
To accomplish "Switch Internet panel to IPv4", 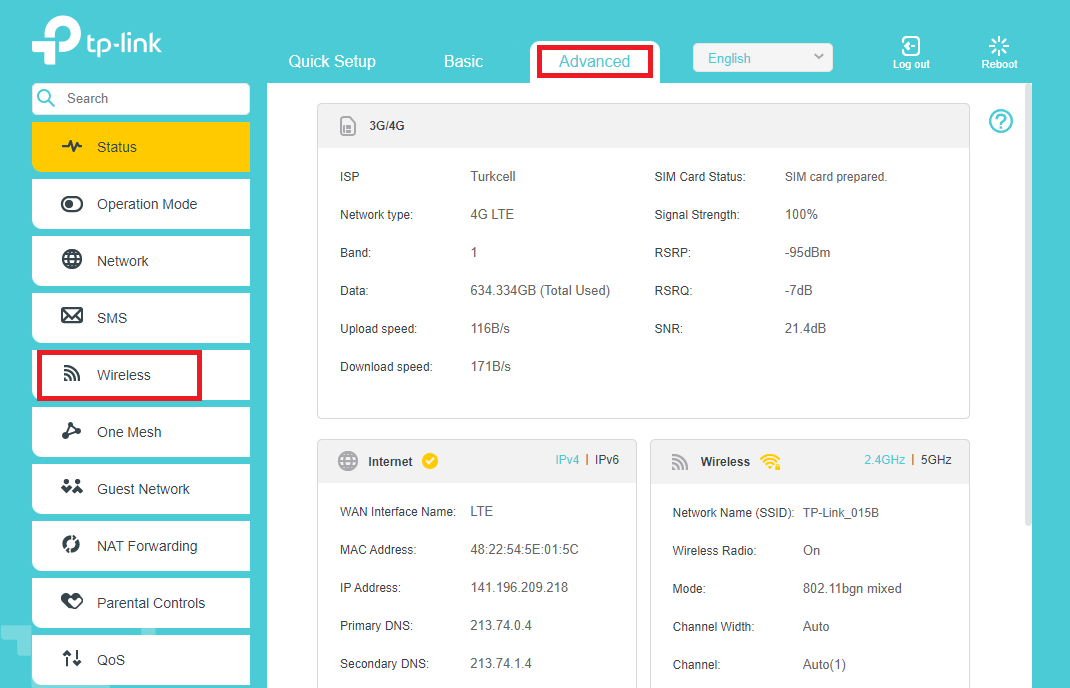I will click(x=567, y=460).
